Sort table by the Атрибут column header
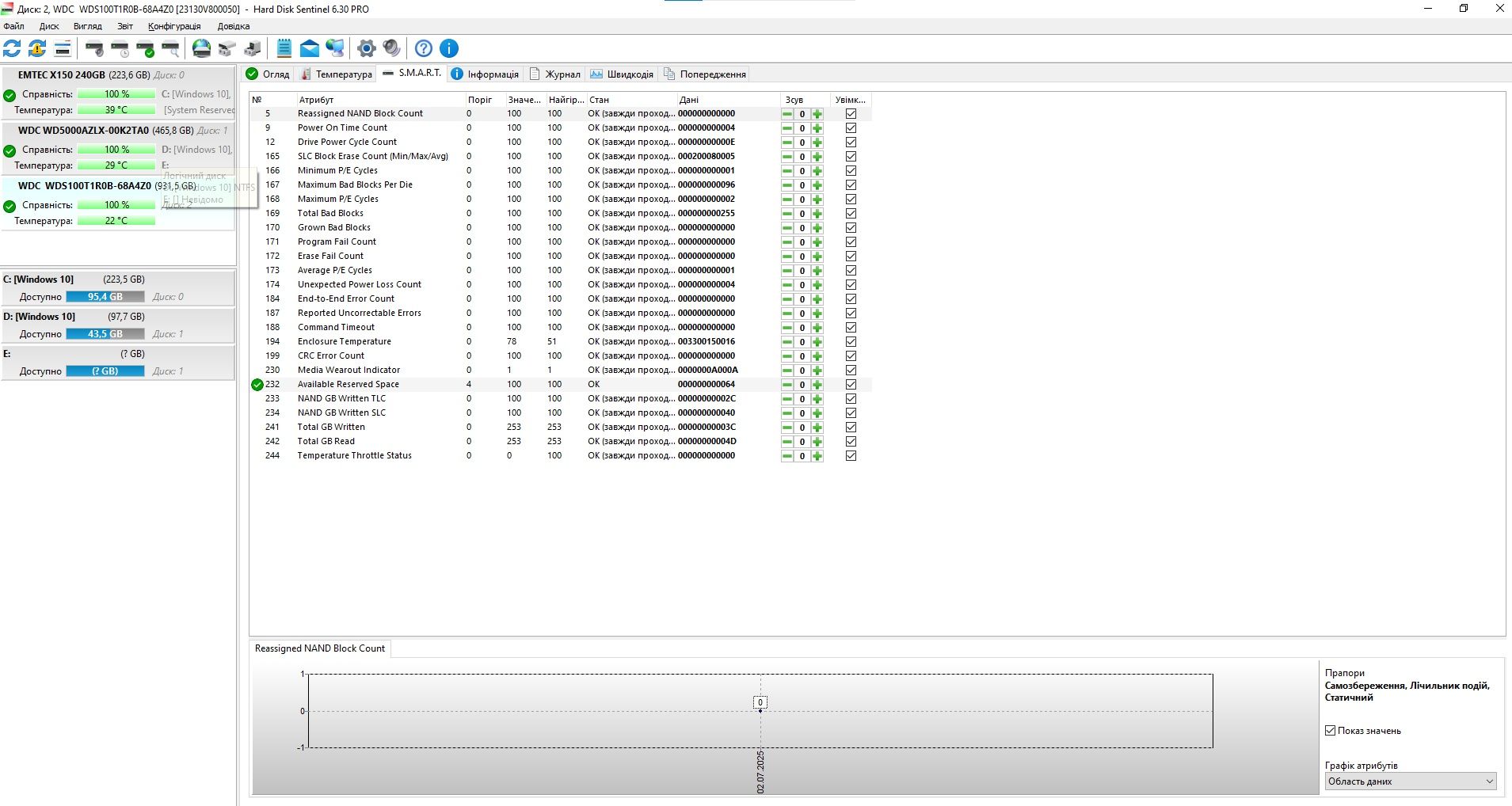 click(x=380, y=100)
